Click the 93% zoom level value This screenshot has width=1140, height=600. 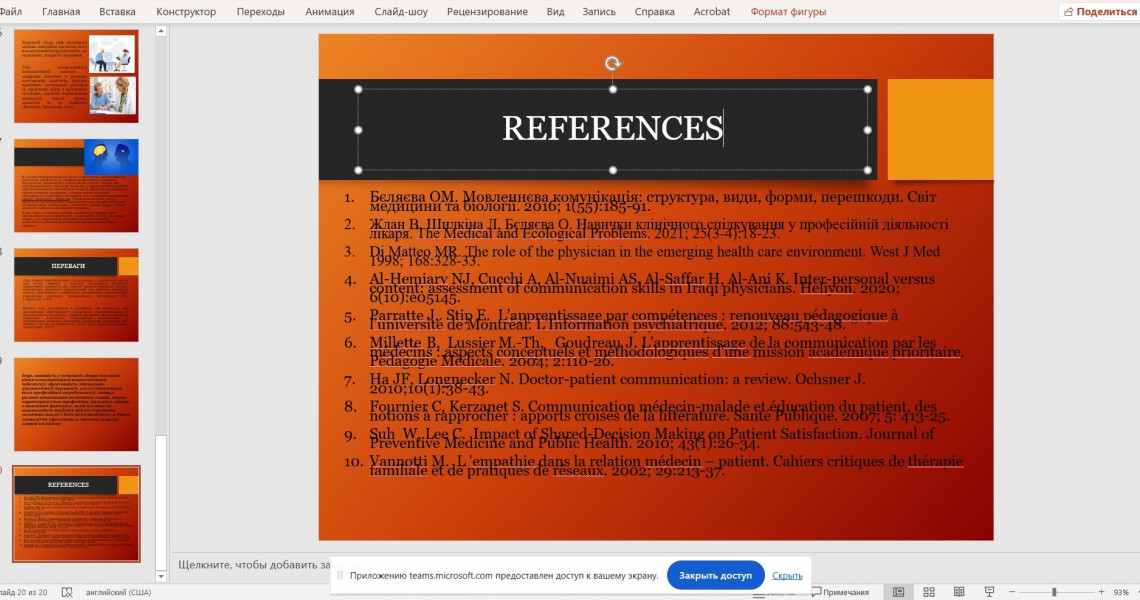(x=1121, y=592)
